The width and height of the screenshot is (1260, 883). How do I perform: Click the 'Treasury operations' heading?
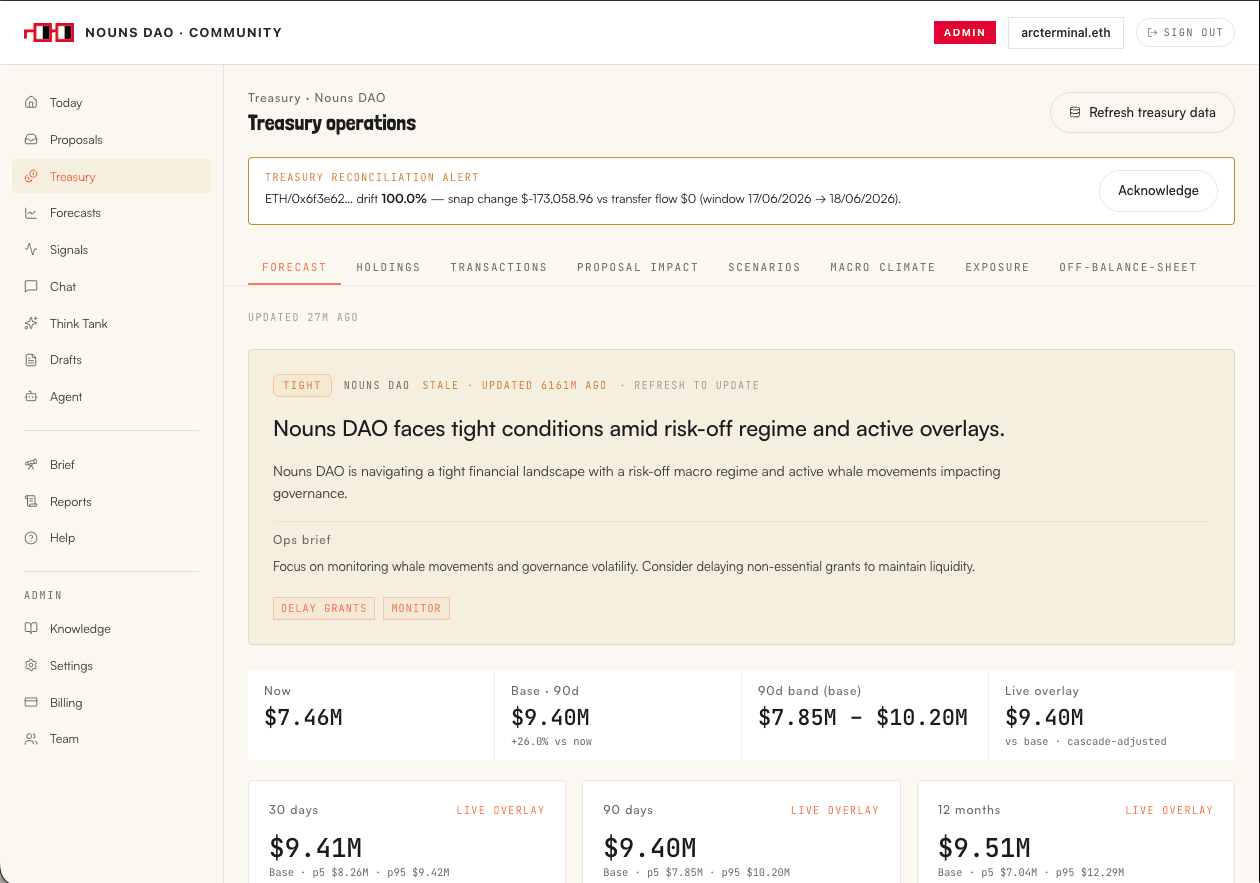(332, 123)
